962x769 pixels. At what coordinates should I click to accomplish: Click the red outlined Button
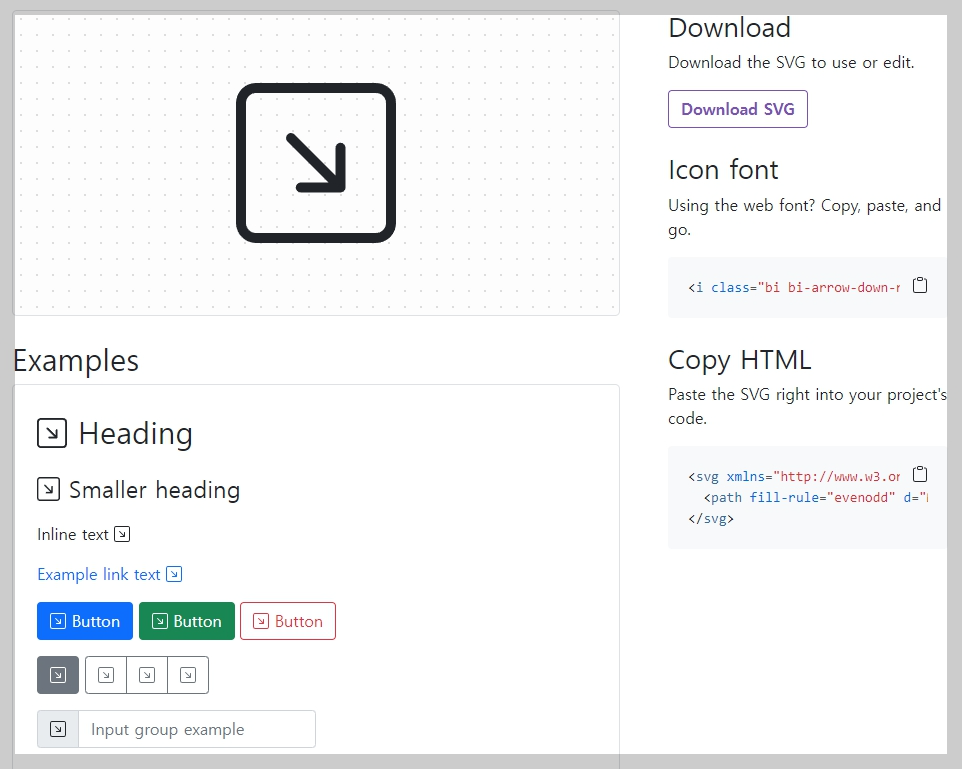(288, 621)
